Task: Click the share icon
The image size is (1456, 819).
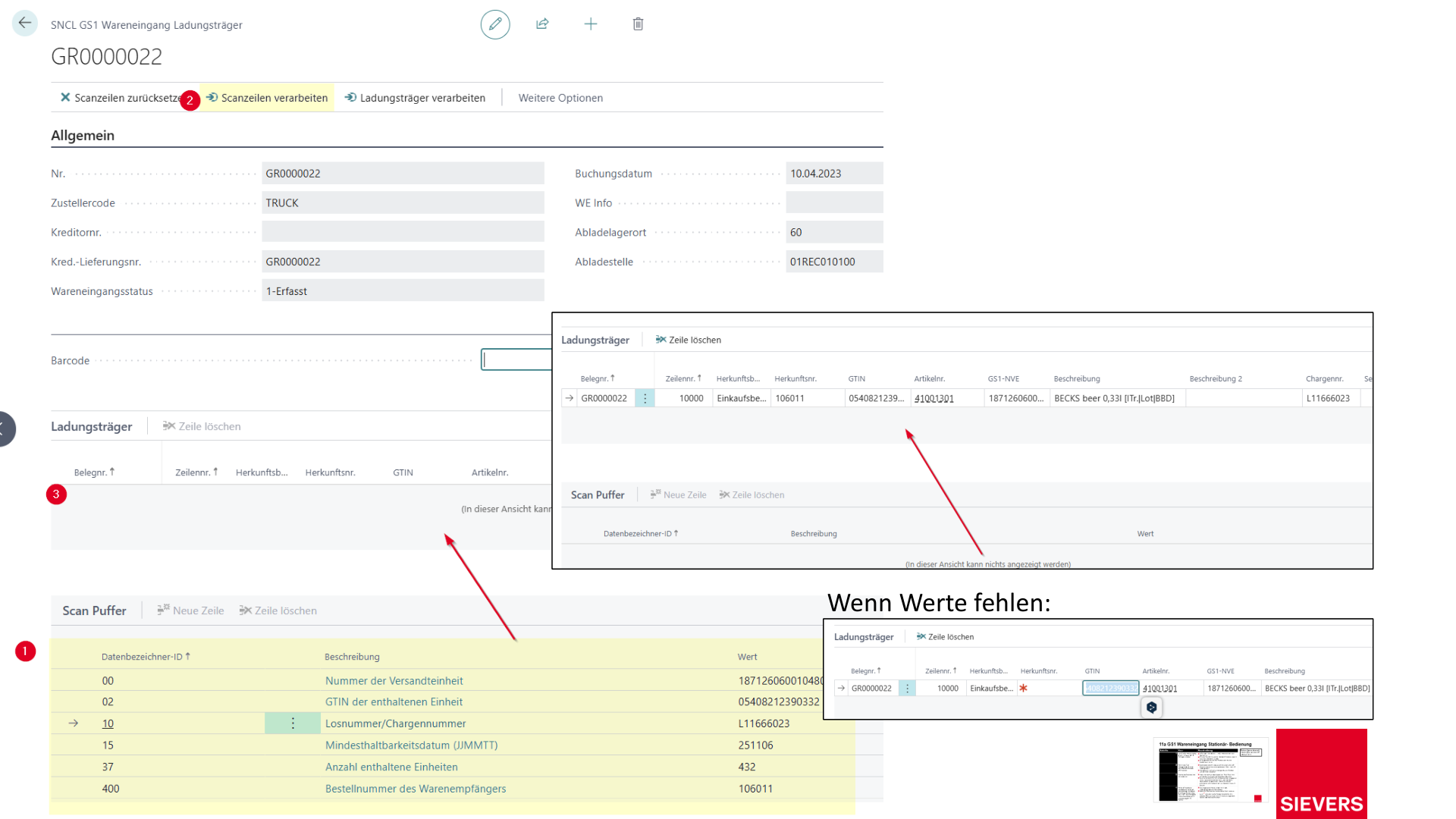Action: click(542, 24)
